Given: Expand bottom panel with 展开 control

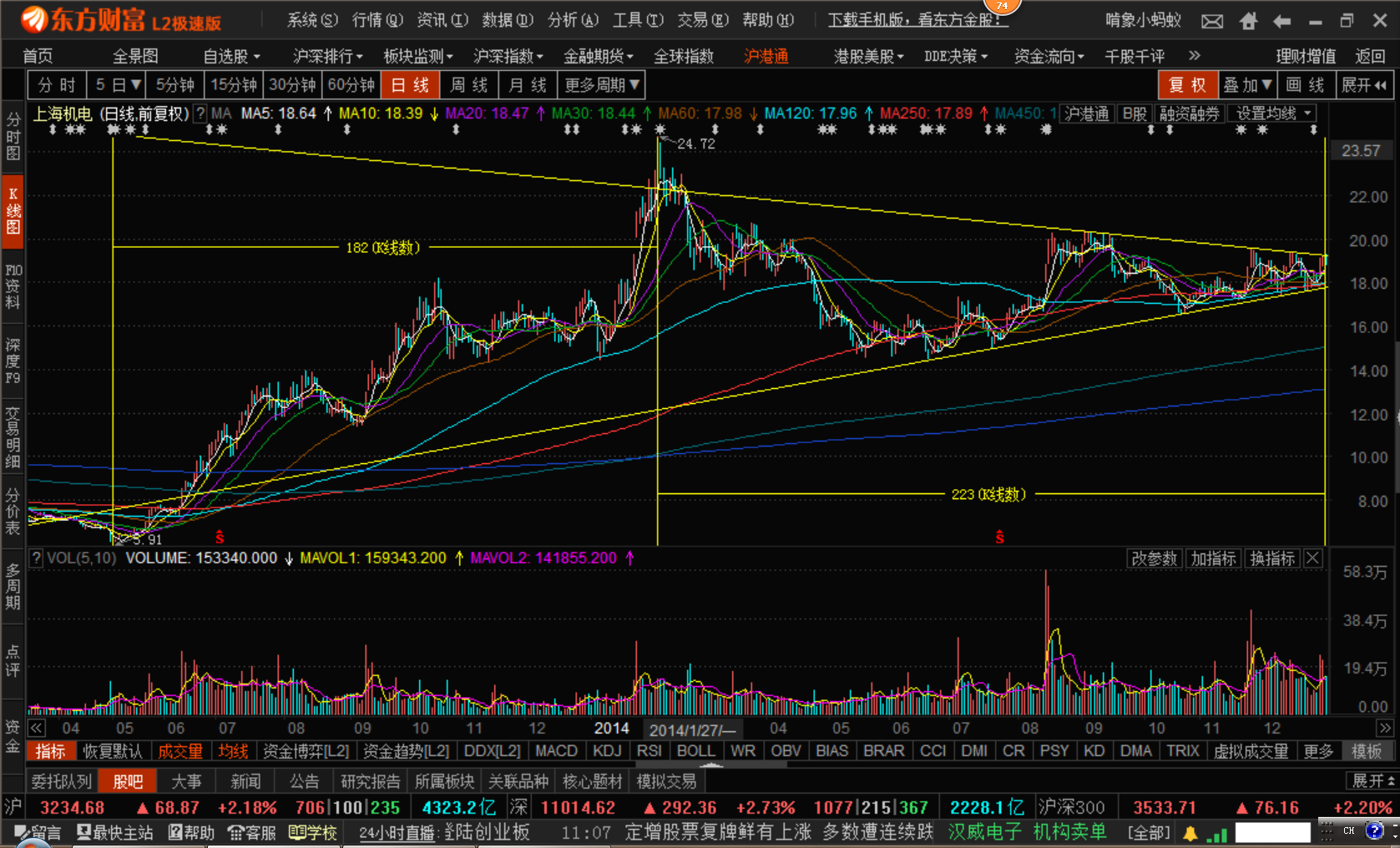Looking at the screenshot, I should [1373, 781].
